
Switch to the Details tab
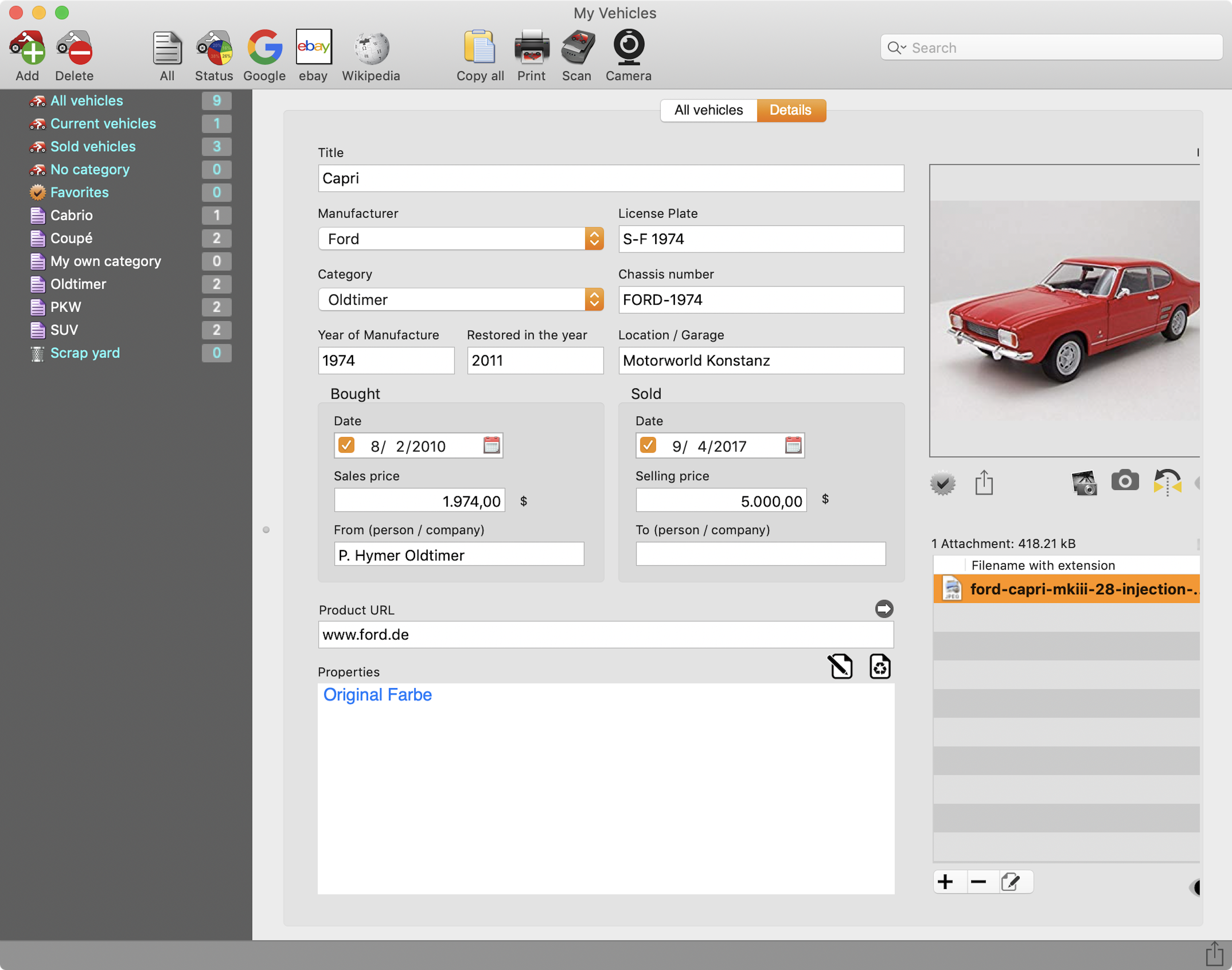pos(791,110)
